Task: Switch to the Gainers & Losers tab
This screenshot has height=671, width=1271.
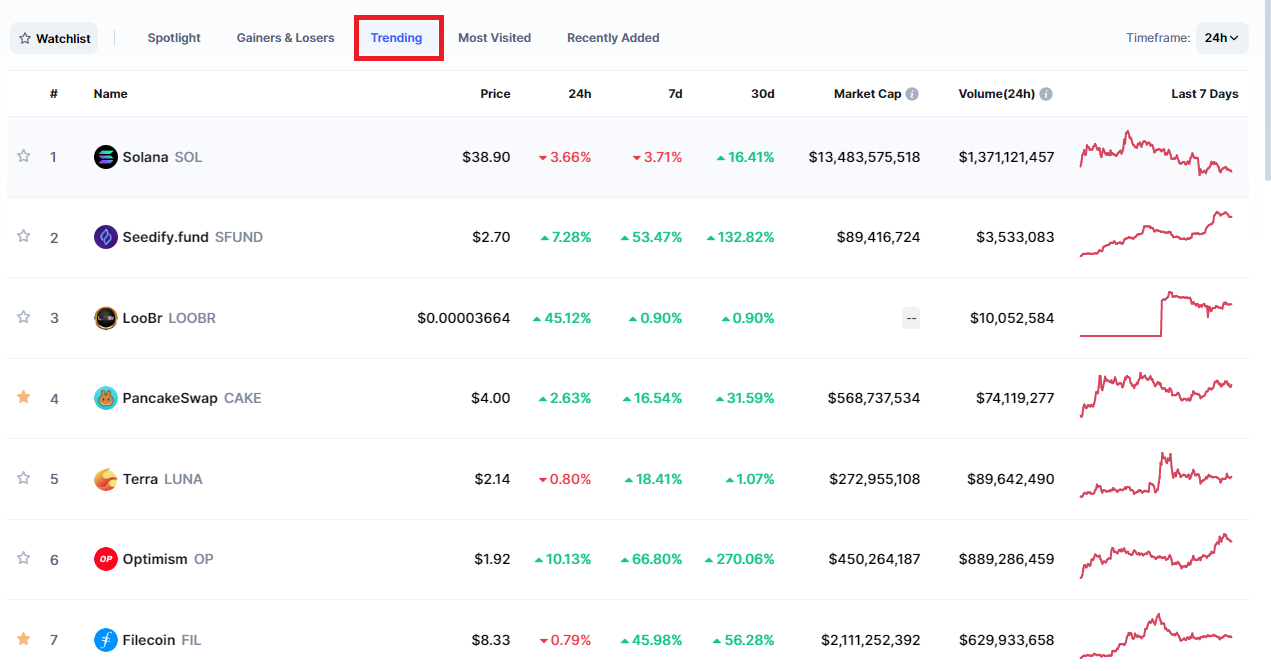Action: pyautogui.click(x=286, y=38)
